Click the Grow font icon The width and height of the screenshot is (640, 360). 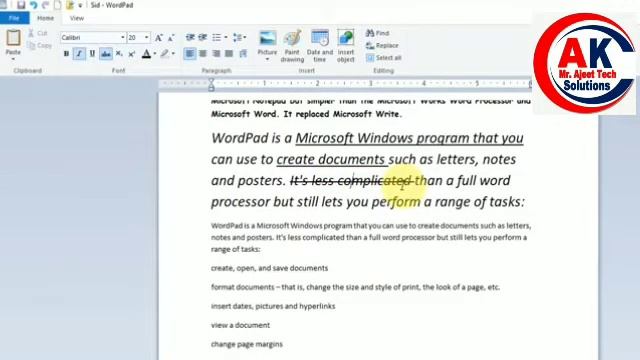(x=158, y=38)
